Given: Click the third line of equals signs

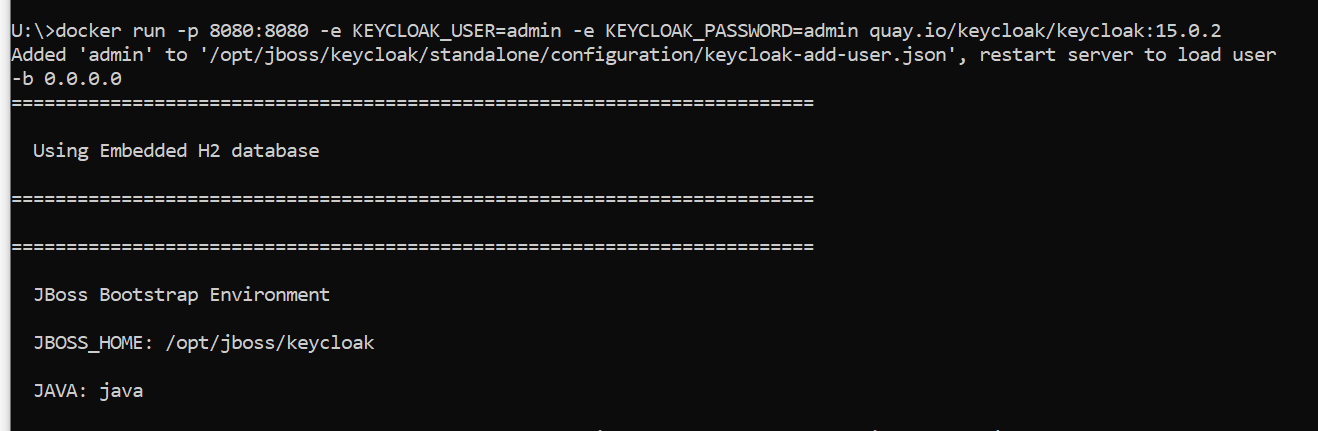Looking at the screenshot, I should click(412, 247).
